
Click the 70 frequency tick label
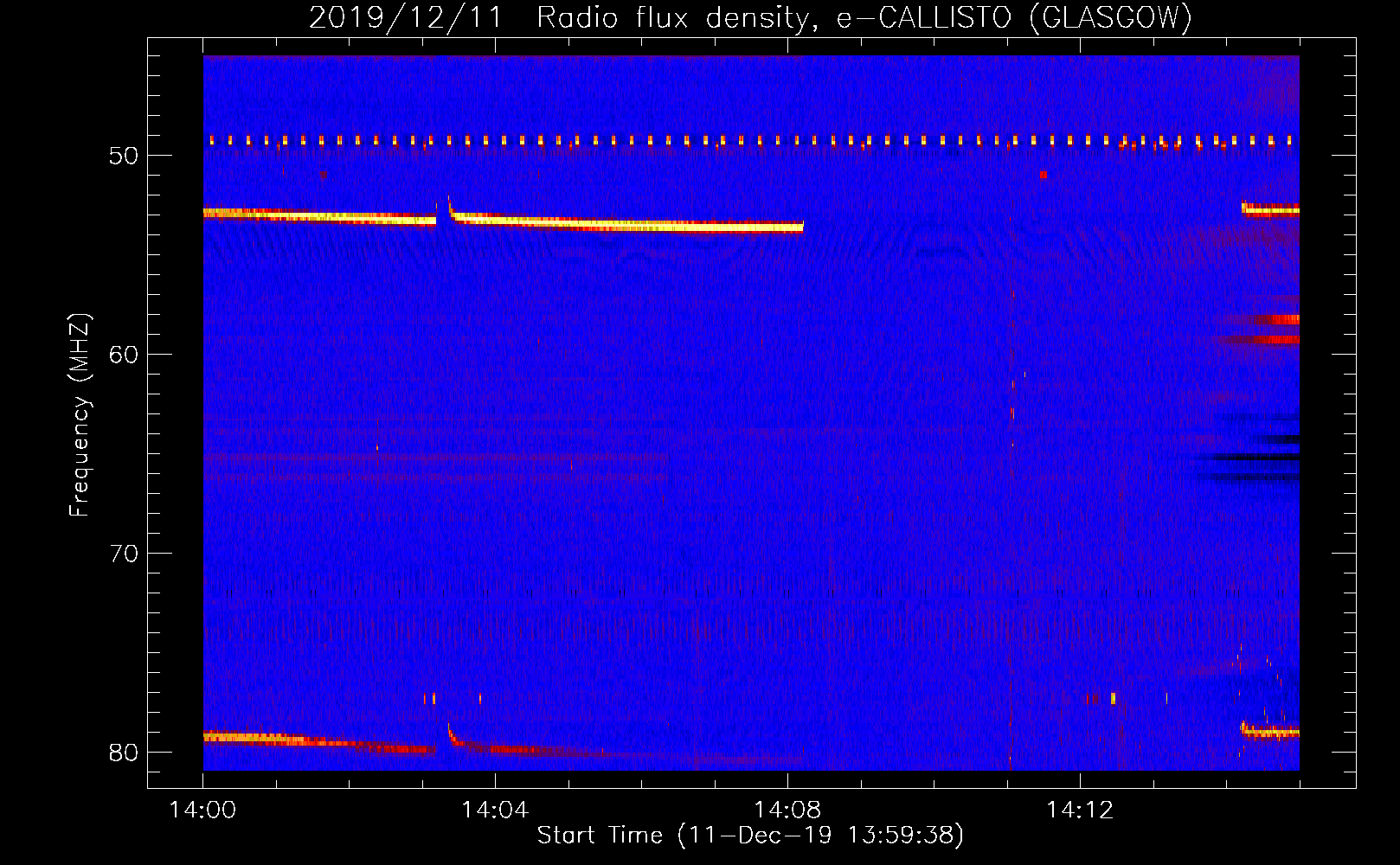(x=124, y=554)
